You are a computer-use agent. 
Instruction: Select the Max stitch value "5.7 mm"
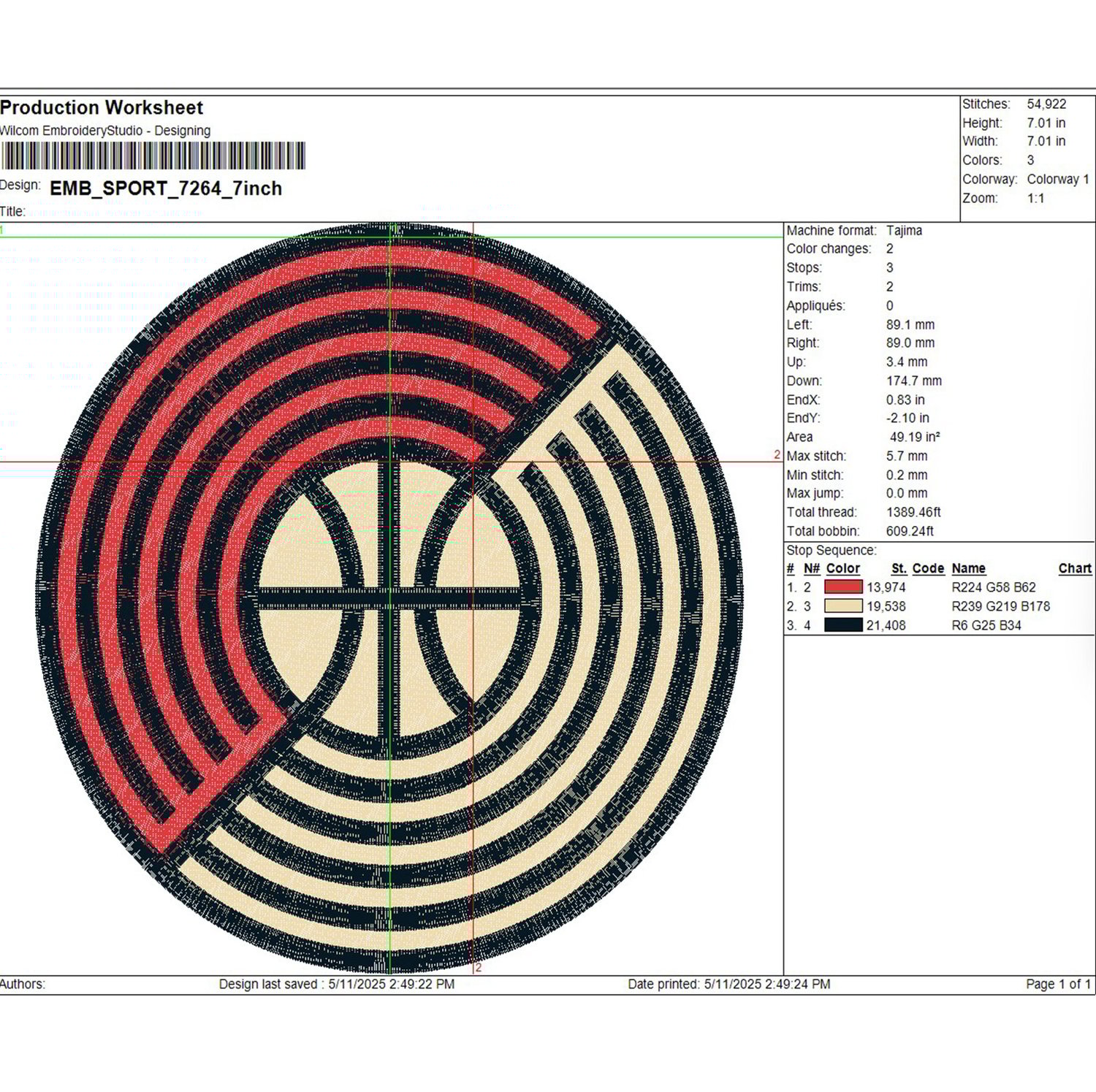[x=907, y=456]
